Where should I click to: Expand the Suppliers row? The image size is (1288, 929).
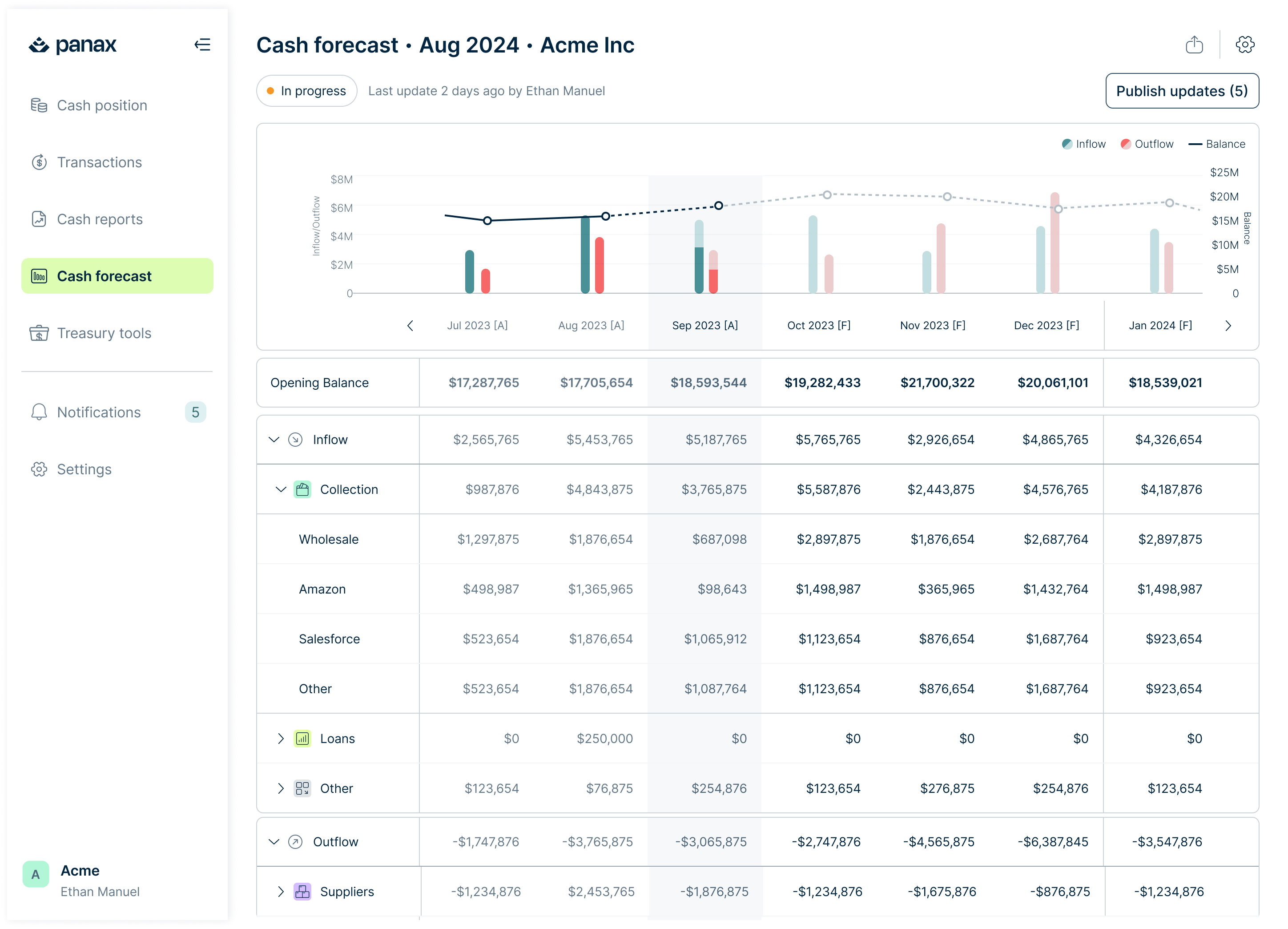coord(280,892)
